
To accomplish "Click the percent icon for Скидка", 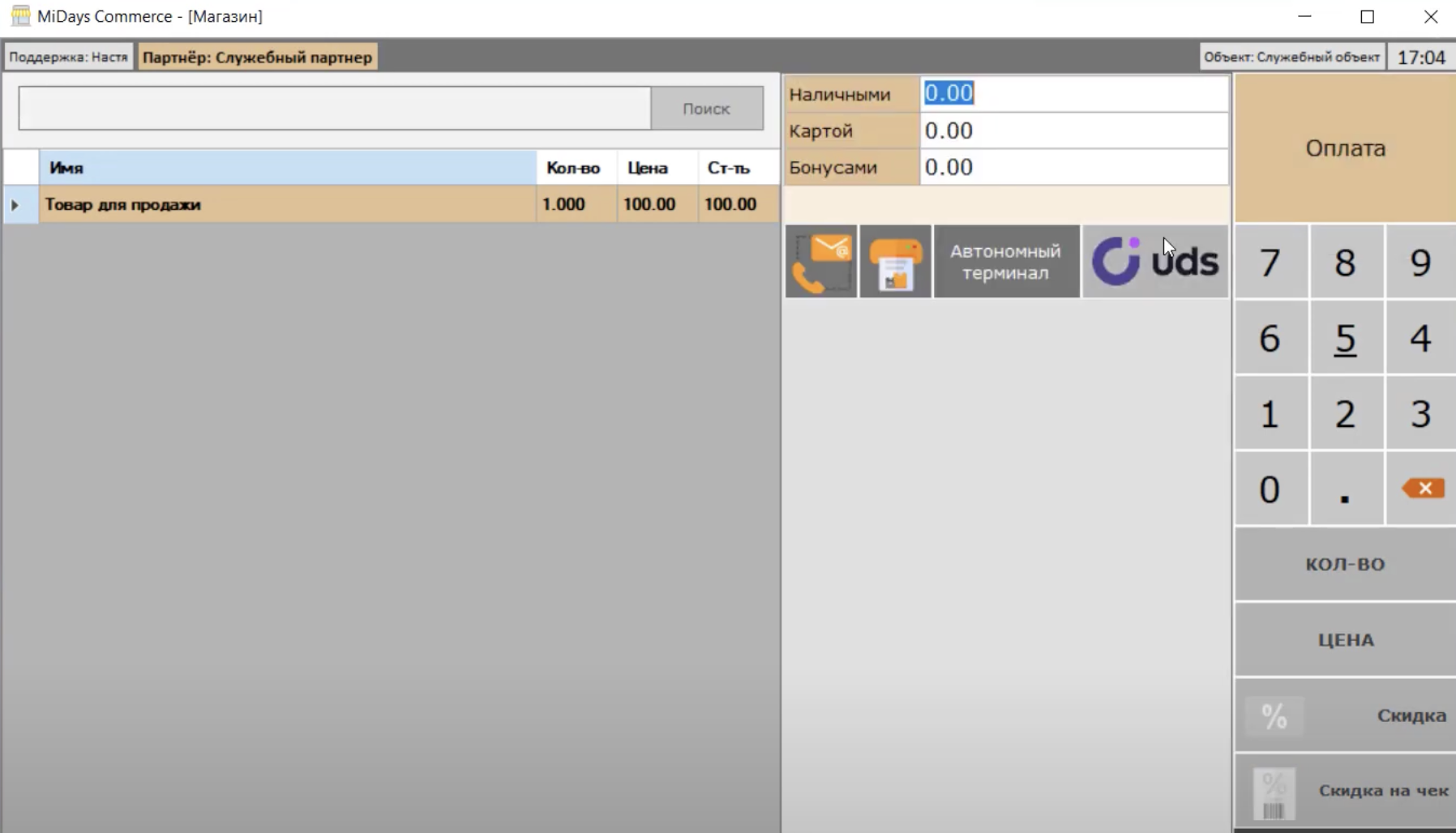I will click(1274, 716).
